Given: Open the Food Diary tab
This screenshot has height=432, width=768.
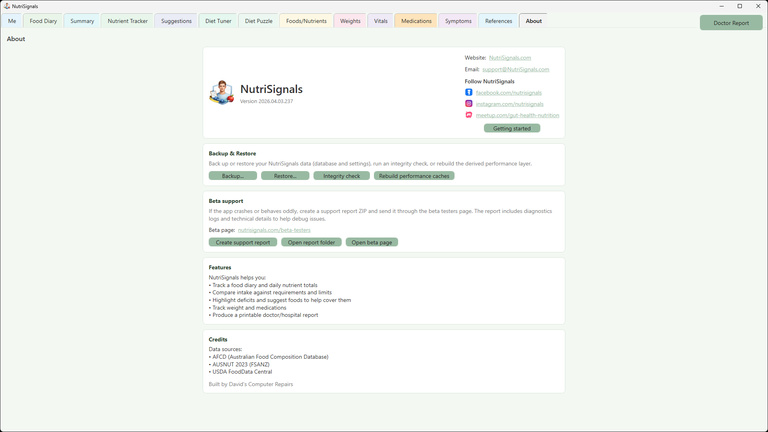Looking at the screenshot, I should point(43,21).
